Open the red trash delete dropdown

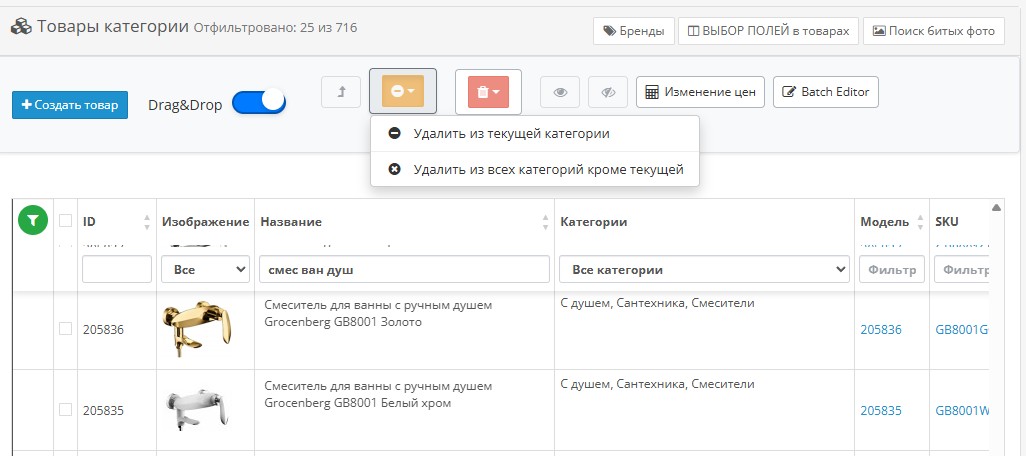[x=488, y=92]
